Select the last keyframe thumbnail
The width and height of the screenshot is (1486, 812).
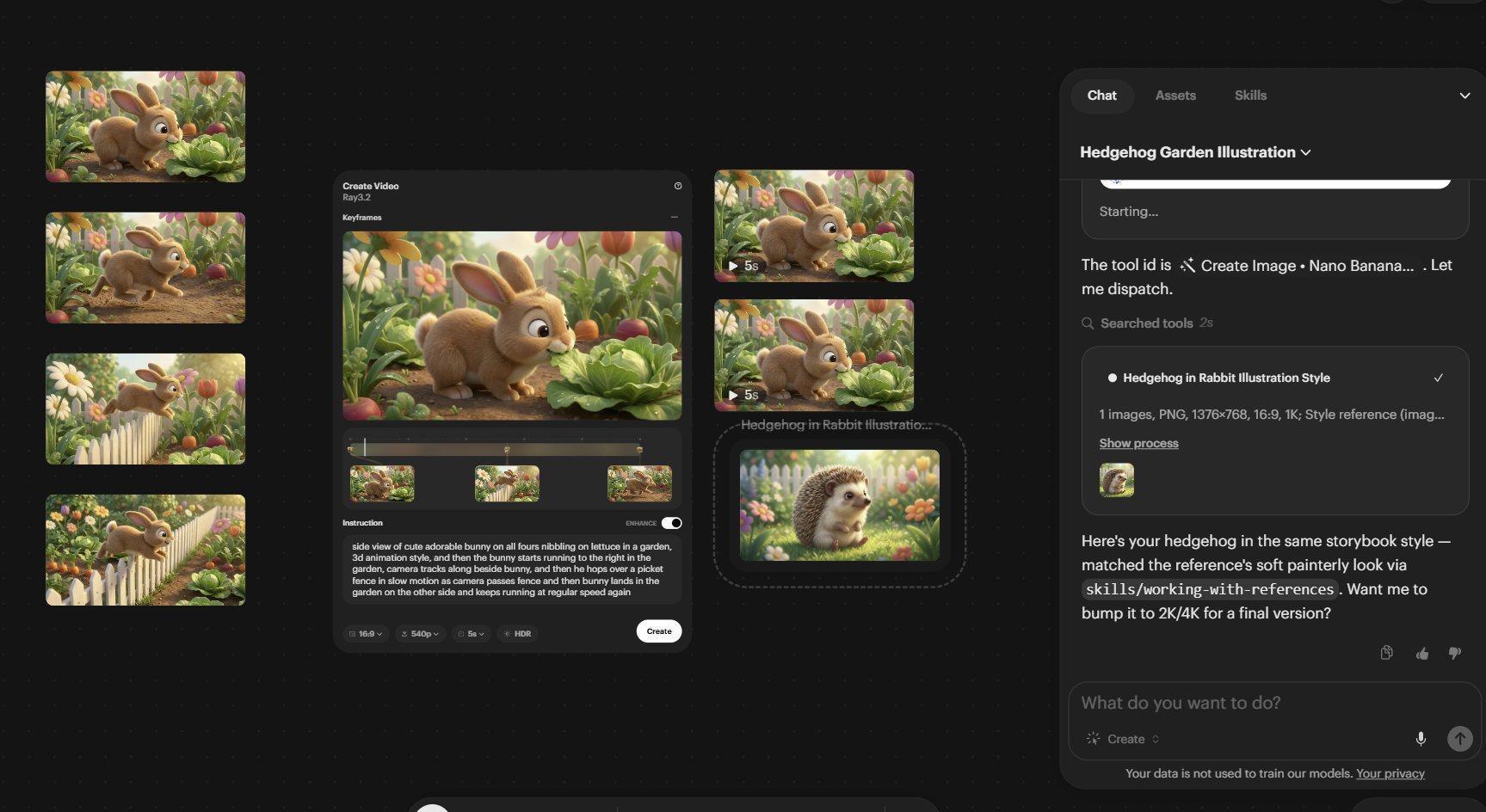pos(639,483)
